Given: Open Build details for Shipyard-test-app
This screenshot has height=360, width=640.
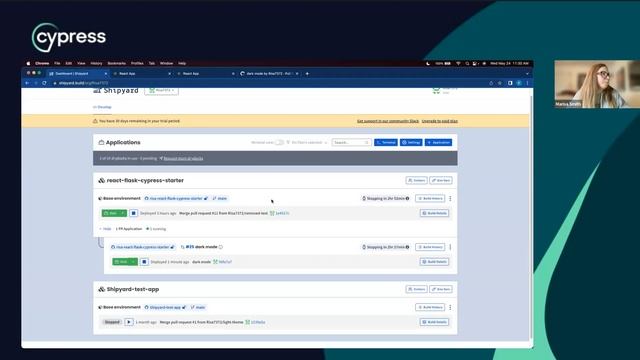Looking at the screenshot, I should 435,322.
